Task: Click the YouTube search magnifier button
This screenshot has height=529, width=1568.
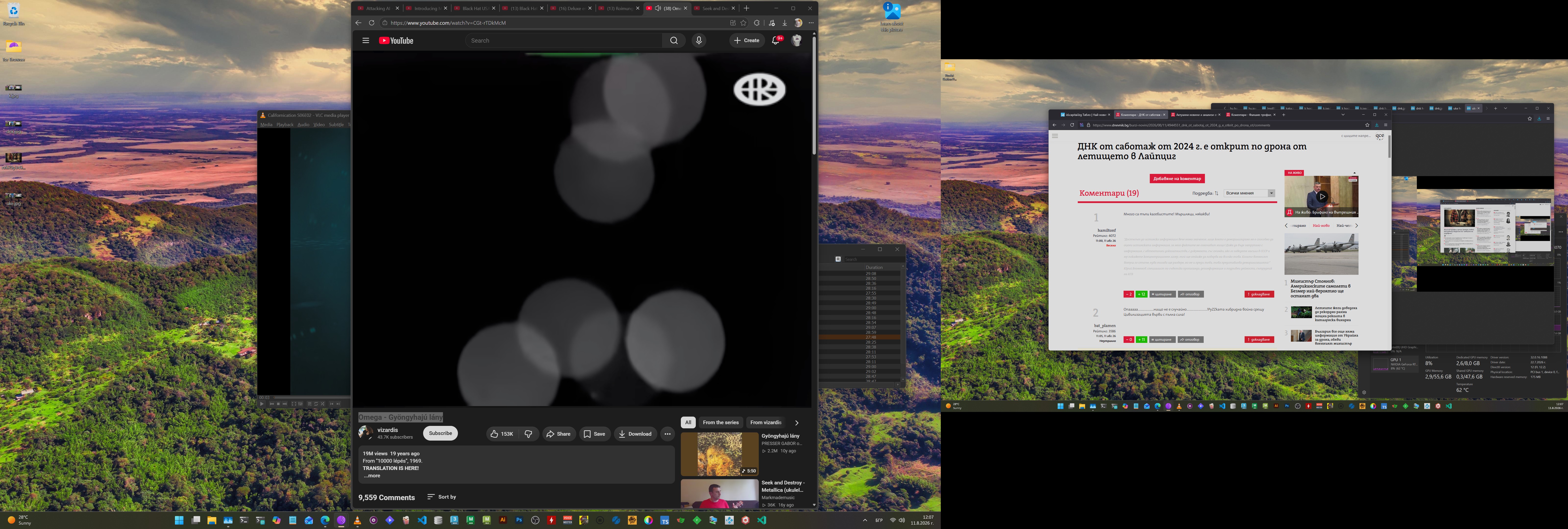Action: click(x=674, y=41)
